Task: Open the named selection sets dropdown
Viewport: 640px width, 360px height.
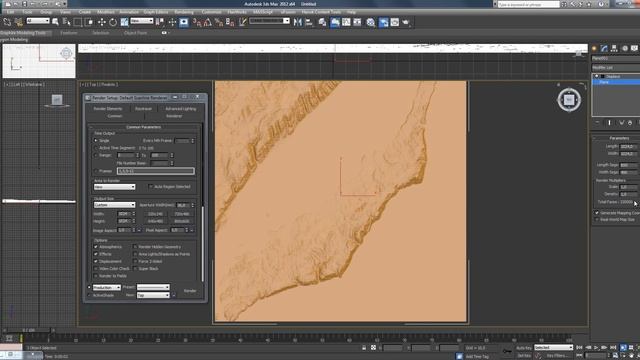Action: click(x=269, y=21)
